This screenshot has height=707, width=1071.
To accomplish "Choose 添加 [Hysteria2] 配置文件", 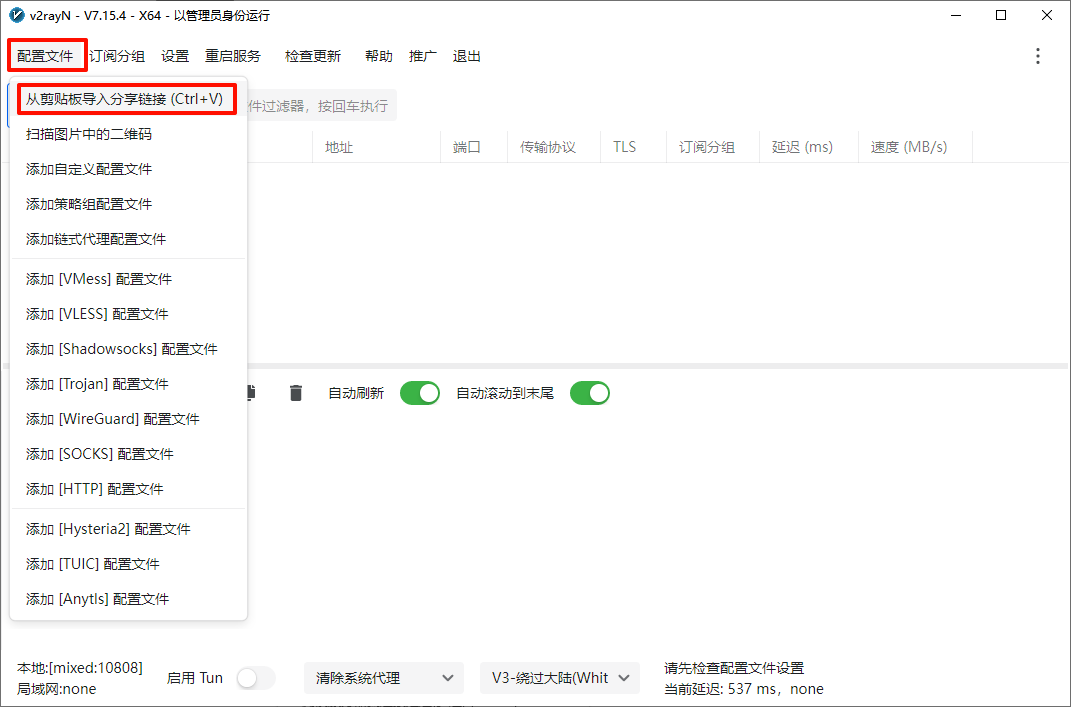I will [108, 529].
